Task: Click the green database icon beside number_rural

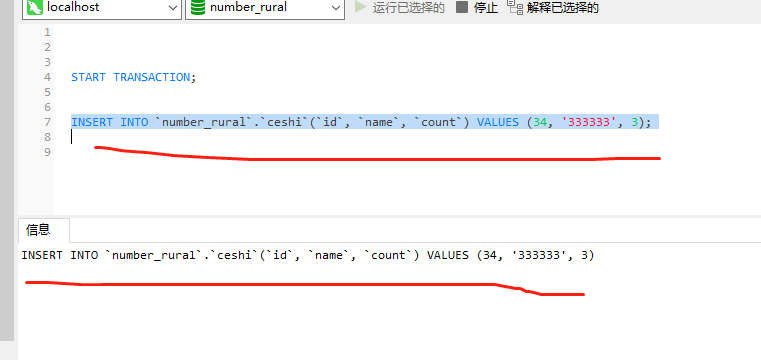Action: point(198,7)
